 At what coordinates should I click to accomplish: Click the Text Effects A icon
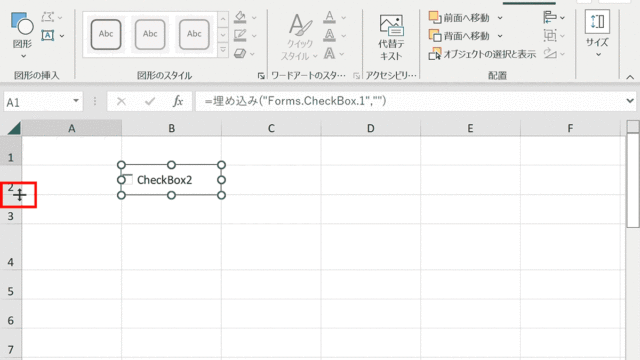[x=329, y=53]
